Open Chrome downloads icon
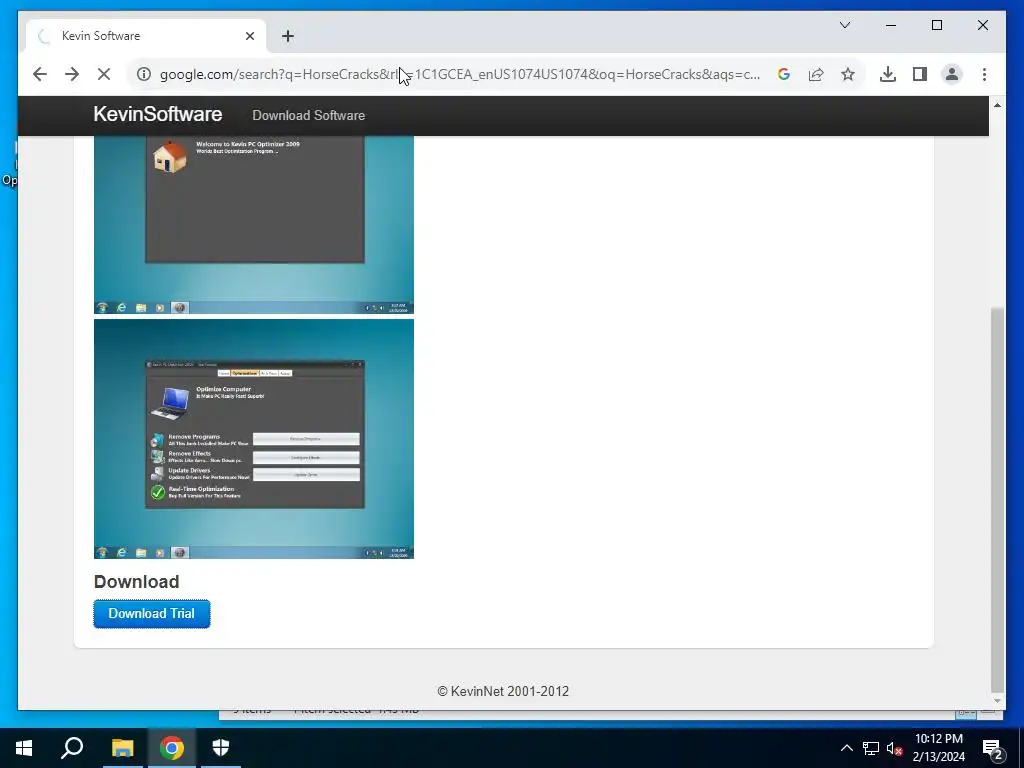This screenshot has height=768, width=1024. 888,74
